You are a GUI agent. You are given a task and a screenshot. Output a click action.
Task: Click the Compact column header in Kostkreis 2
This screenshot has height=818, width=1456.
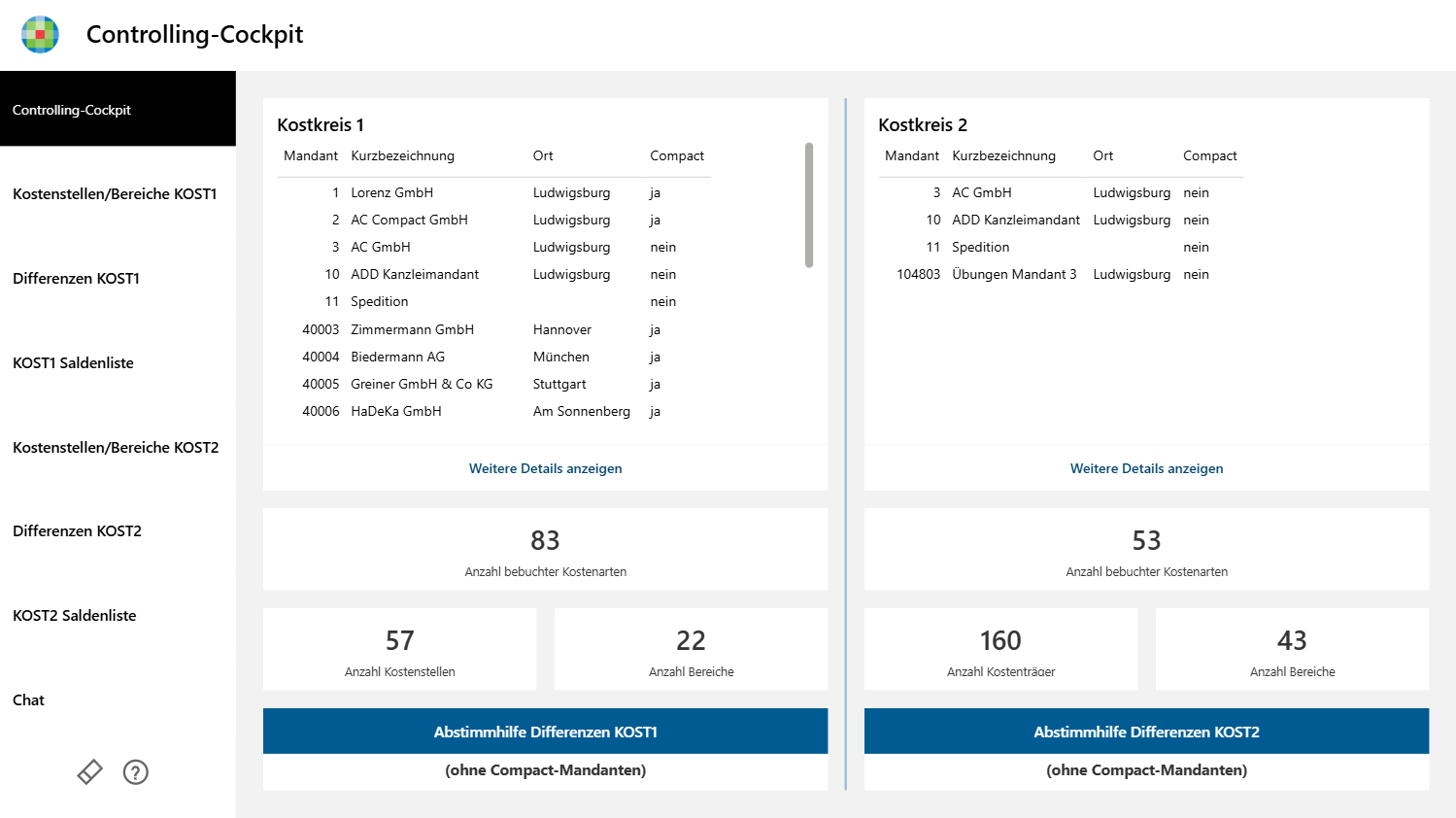point(1210,155)
